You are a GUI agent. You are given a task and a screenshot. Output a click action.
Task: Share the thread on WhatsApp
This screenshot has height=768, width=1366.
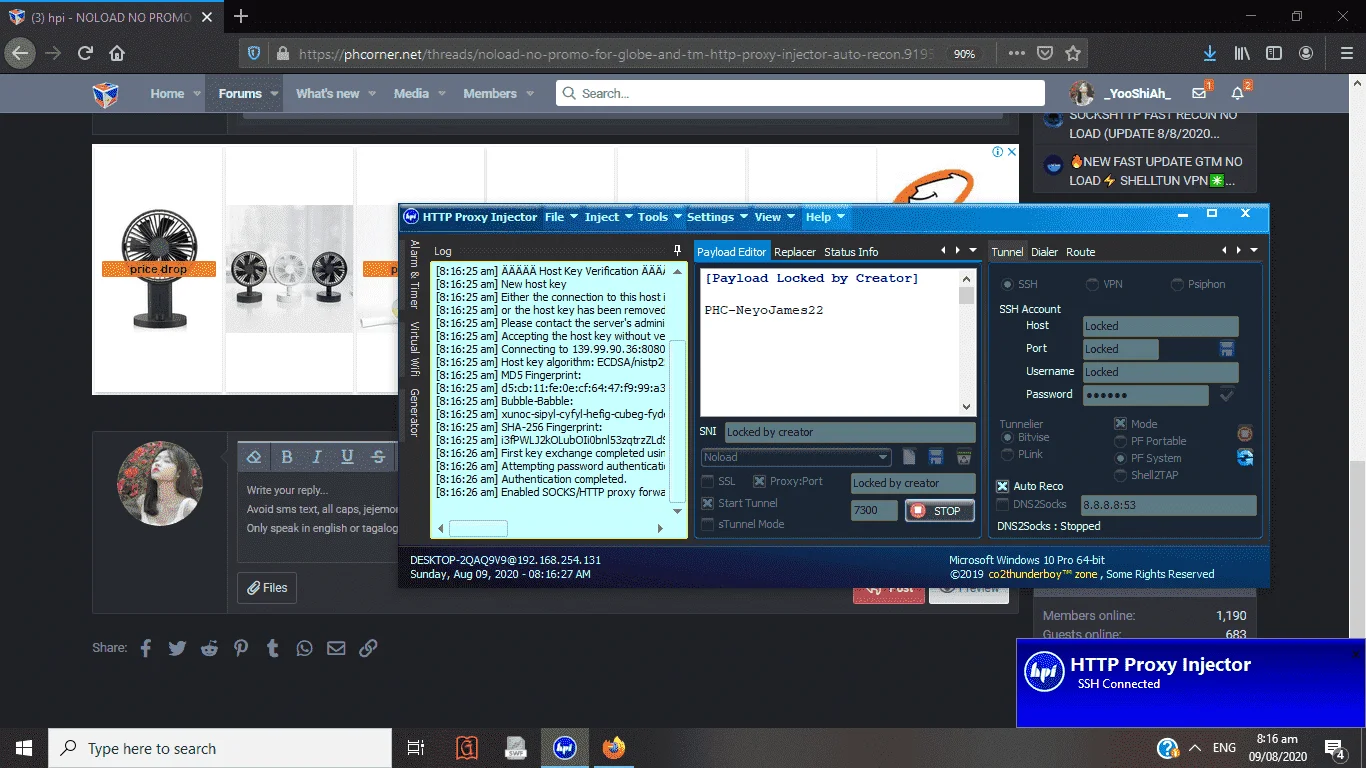[x=304, y=648]
